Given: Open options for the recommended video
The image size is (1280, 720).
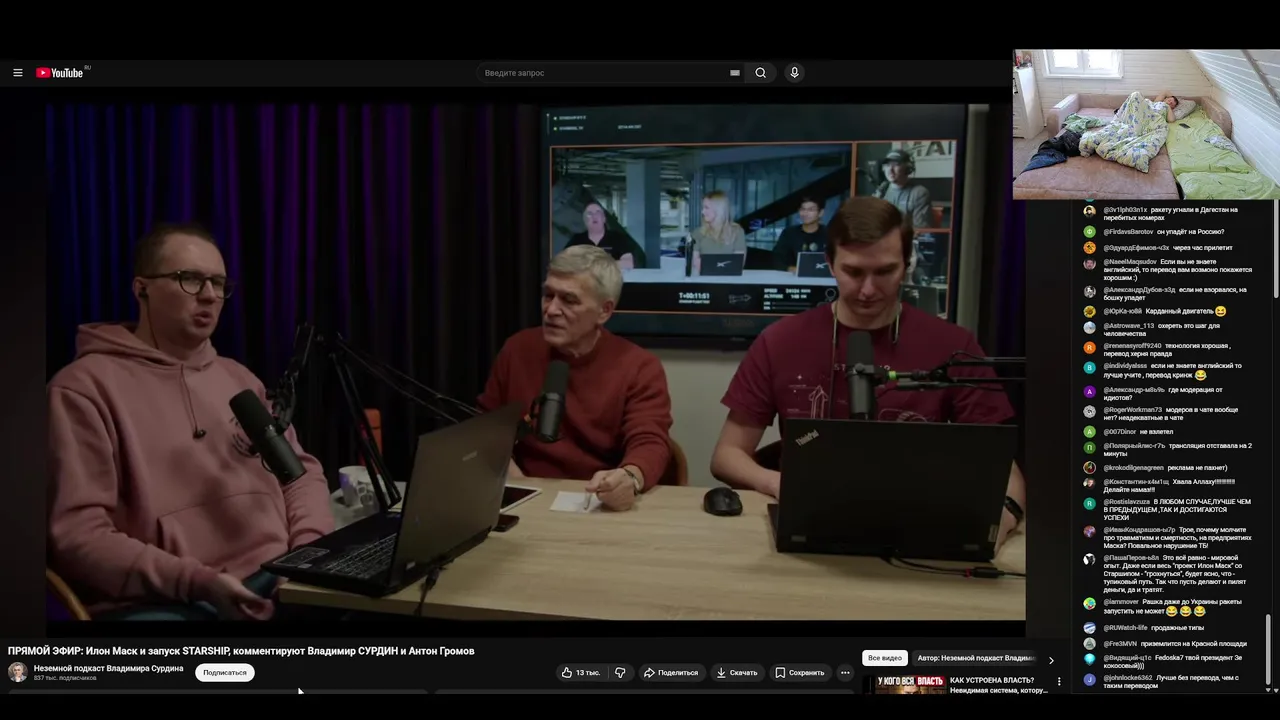Looking at the screenshot, I should pos(1059,682).
